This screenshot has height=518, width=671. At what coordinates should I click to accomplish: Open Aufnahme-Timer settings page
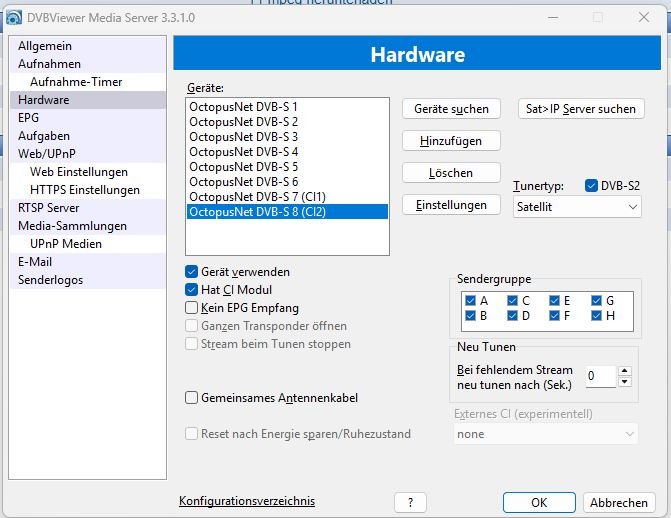(x=76, y=82)
